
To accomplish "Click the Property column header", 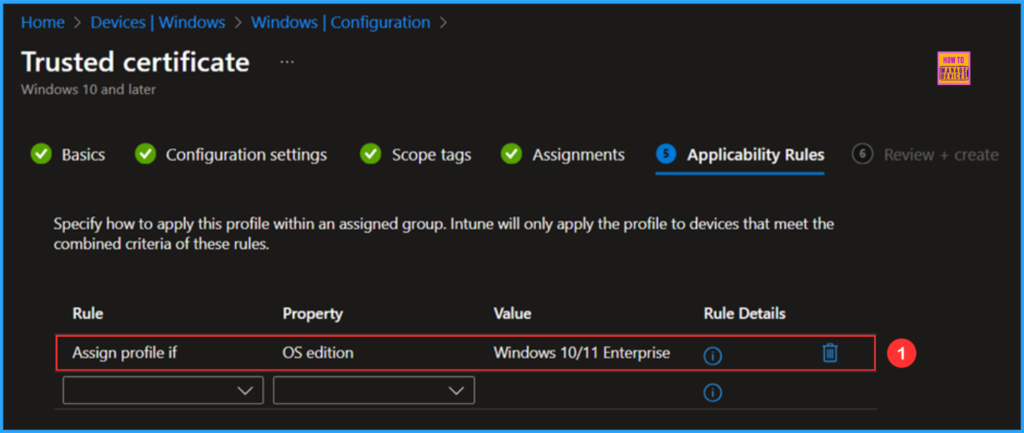I will (313, 313).
